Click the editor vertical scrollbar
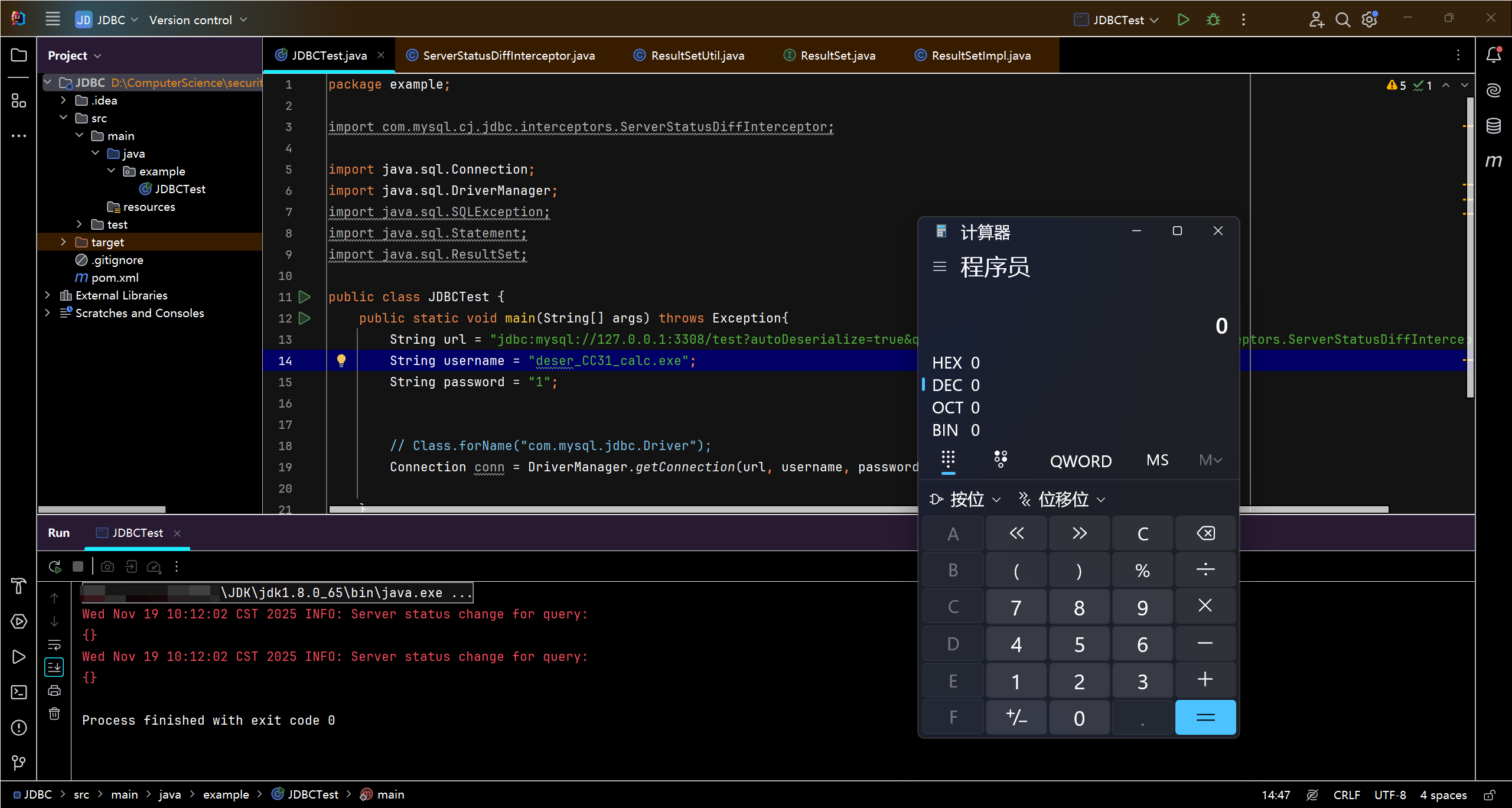1512x808 pixels. point(1469,248)
